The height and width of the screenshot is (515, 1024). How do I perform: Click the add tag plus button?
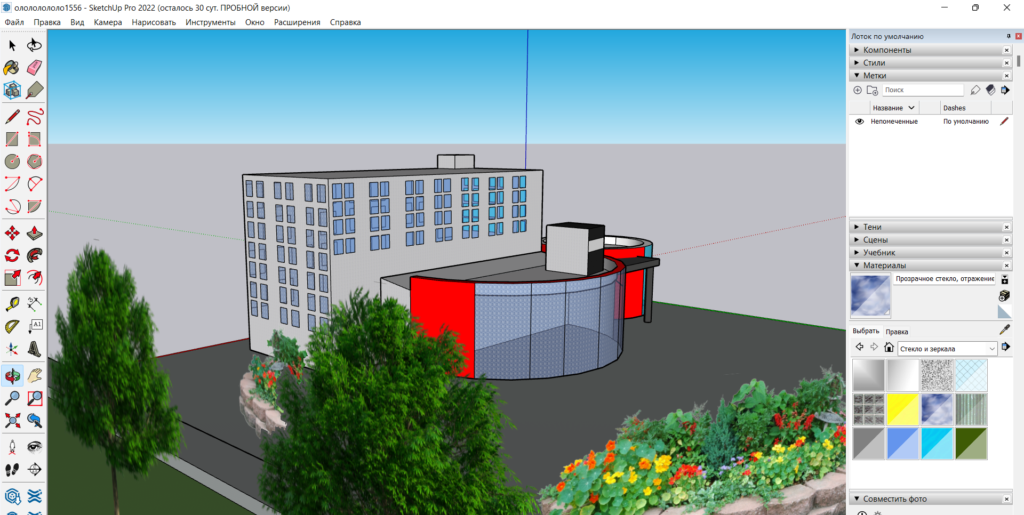(x=857, y=90)
